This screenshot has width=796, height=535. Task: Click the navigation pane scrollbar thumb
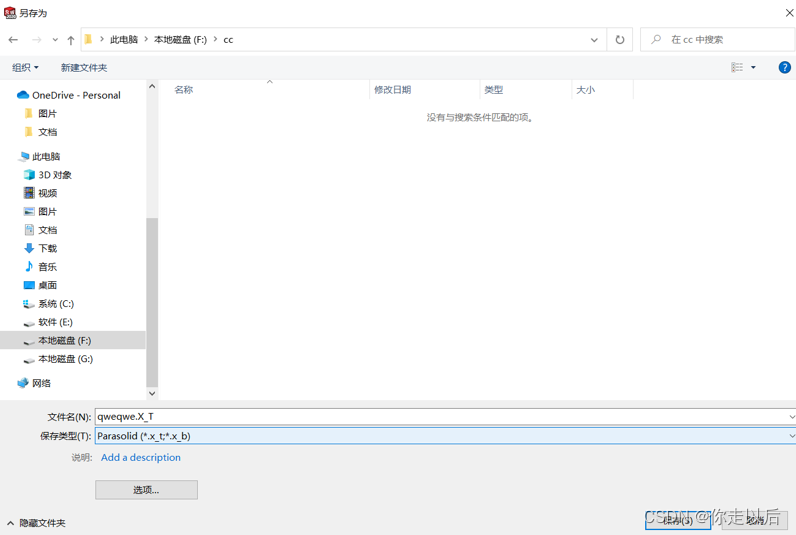coord(152,302)
